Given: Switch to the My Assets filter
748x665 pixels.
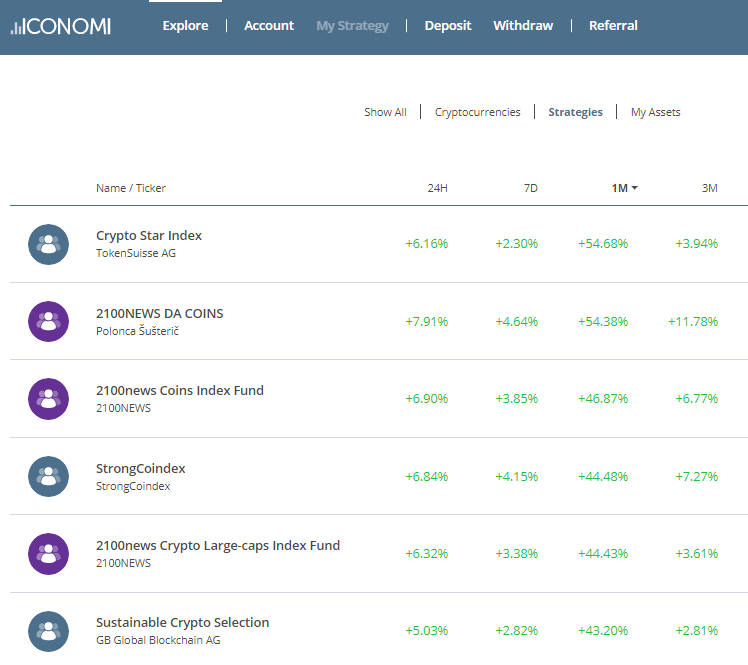Looking at the screenshot, I should coord(655,112).
